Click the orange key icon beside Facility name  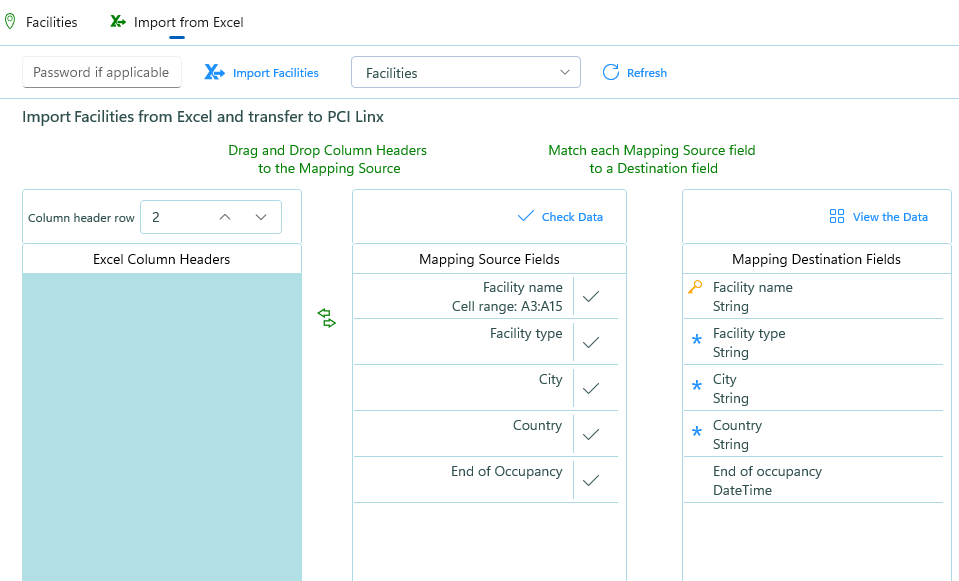pyautogui.click(x=695, y=287)
